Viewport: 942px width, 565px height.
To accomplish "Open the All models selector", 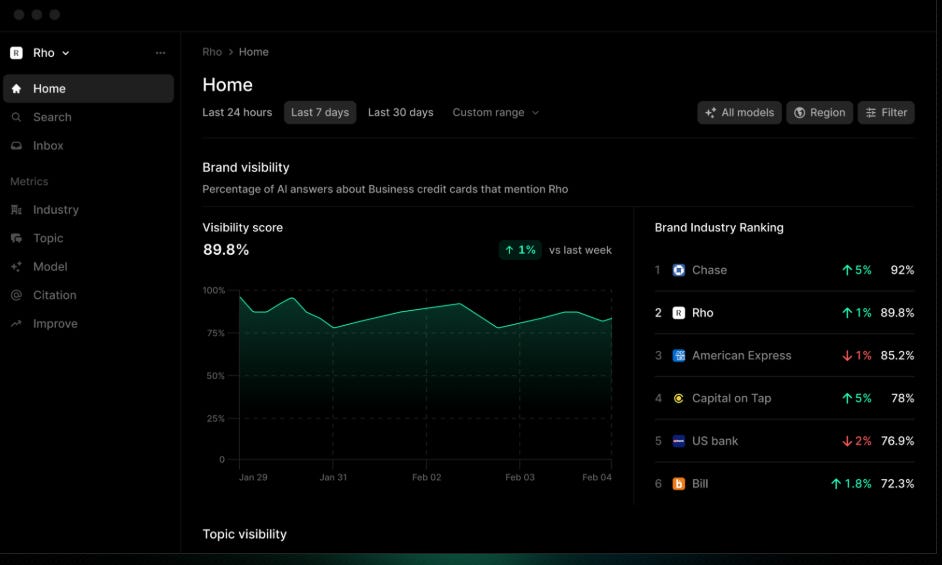I will click(740, 112).
